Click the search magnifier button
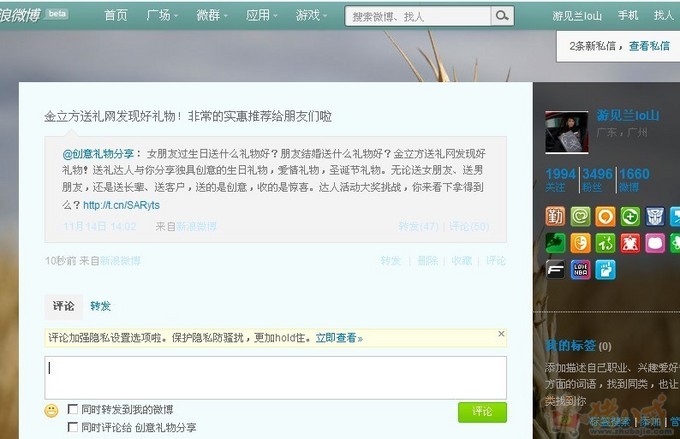This screenshot has width=680, height=439. click(x=502, y=16)
